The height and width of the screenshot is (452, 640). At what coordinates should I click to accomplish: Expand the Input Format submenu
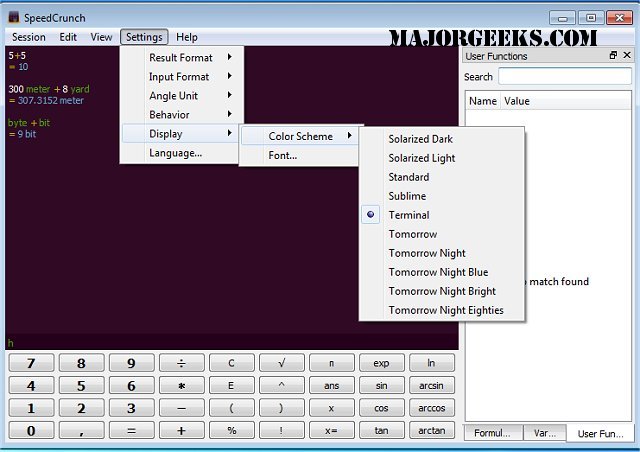pos(182,77)
